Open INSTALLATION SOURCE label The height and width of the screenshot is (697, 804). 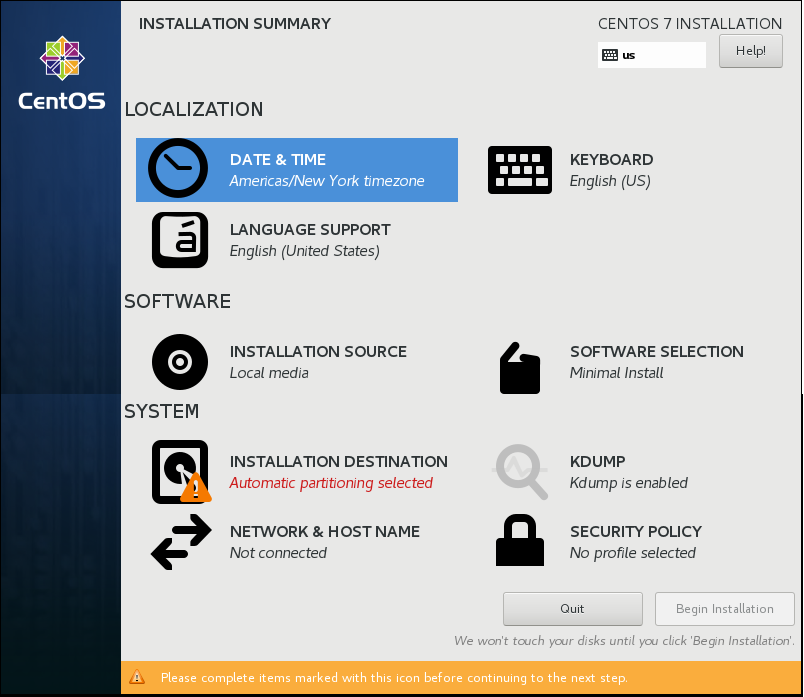(x=318, y=351)
